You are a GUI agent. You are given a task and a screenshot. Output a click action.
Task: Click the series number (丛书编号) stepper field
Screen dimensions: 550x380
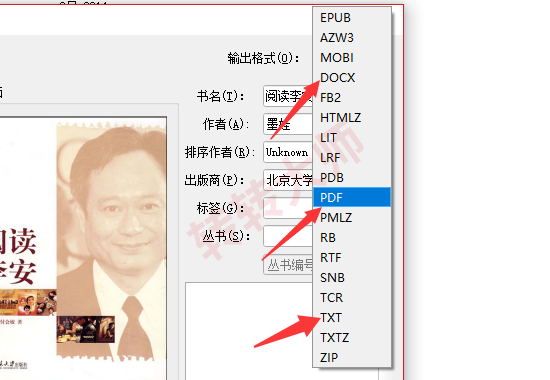tap(288, 265)
